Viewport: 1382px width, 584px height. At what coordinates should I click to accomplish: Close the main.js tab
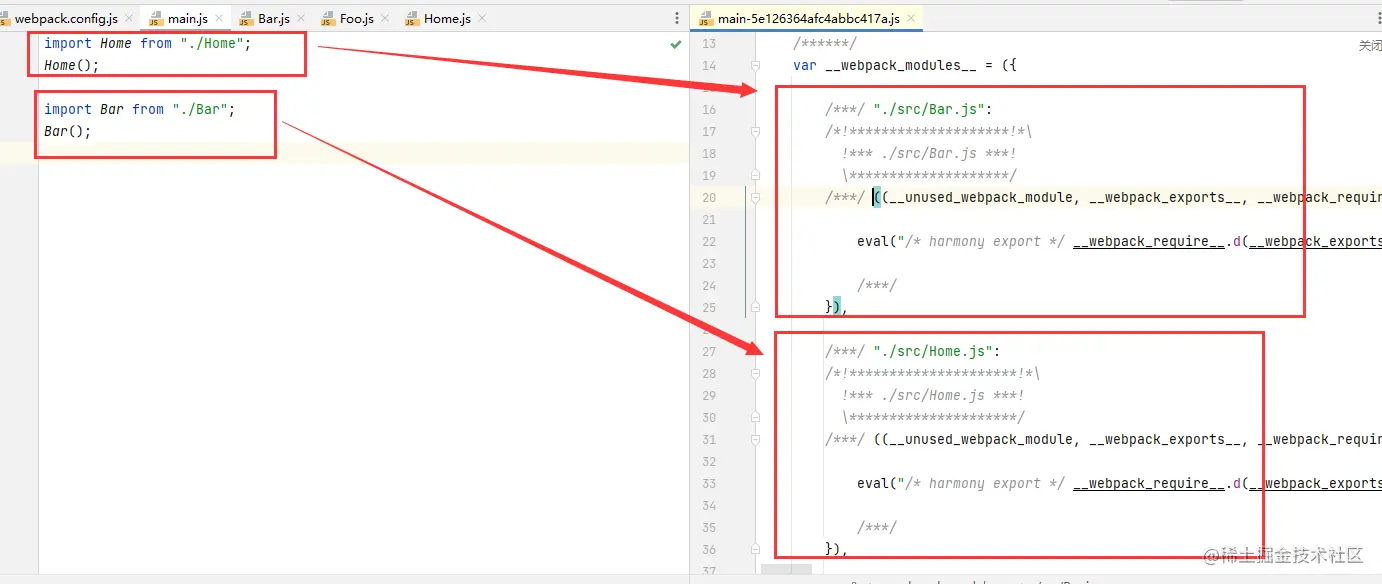(x=217, y=18)
